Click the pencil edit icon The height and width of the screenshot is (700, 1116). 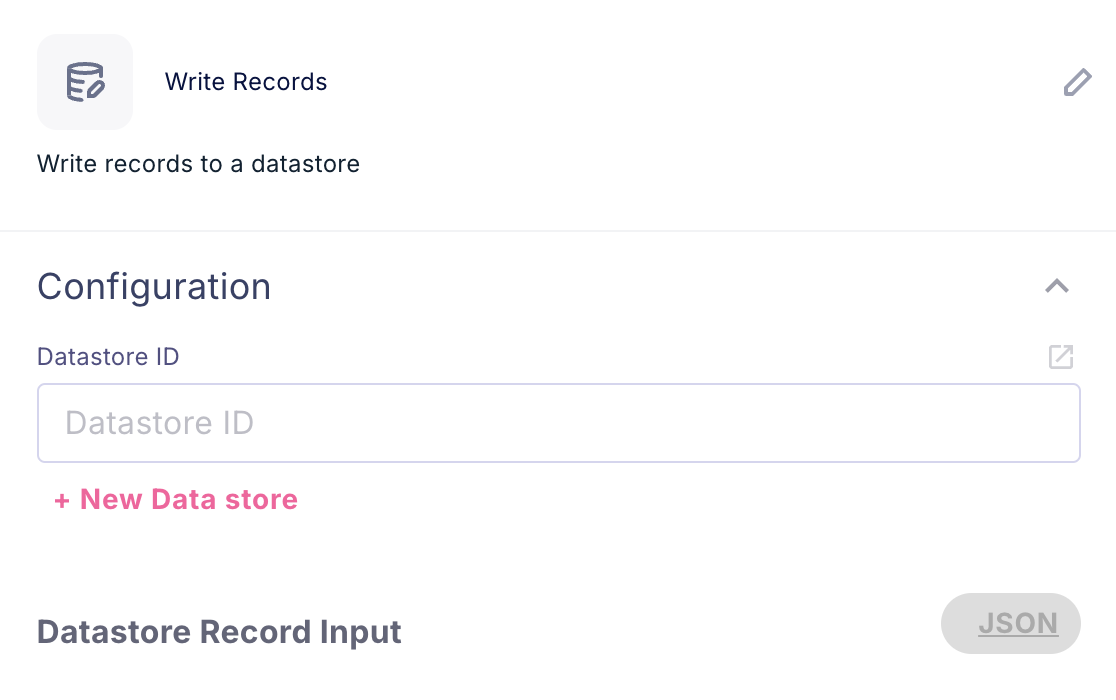(1077, 82)
